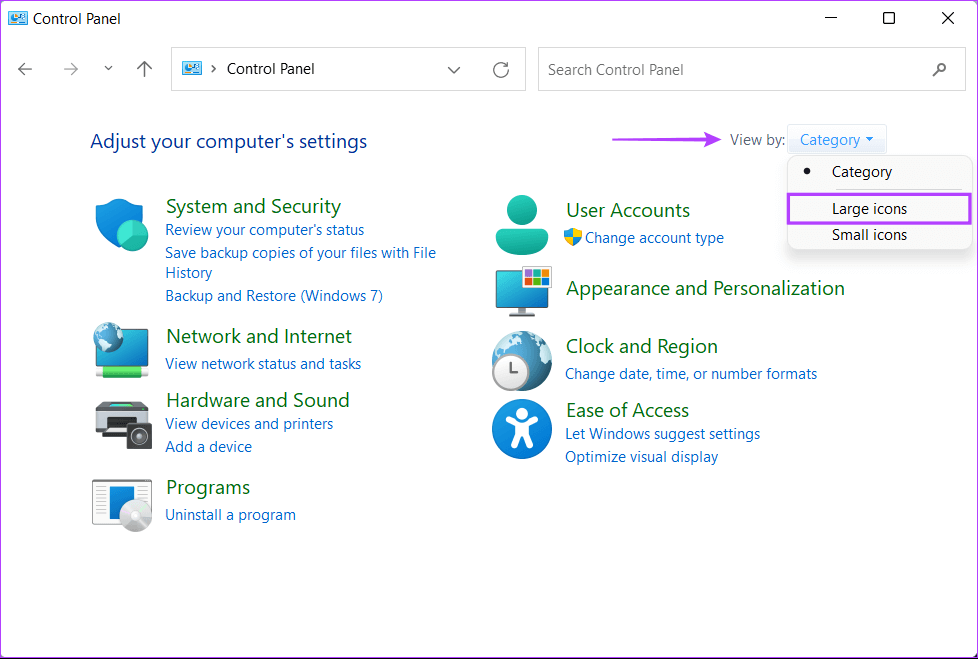Open the recent locations dropdown arrow
The image size is (978, 659).
(x=108, y=69)
